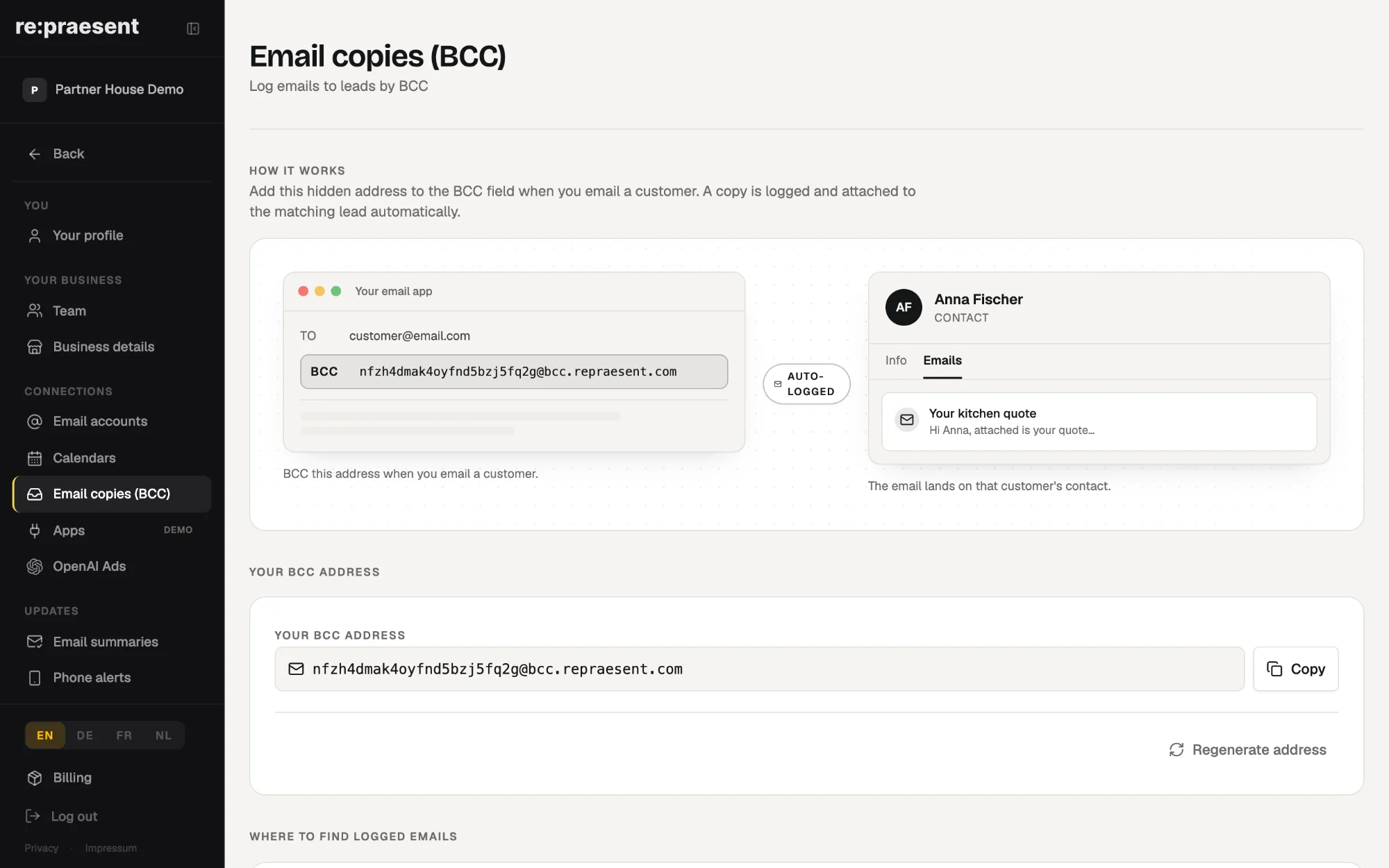This screenshot has width=1389, height=868.
Task: Open the Emails tab on the contact card
Action: 942,360
